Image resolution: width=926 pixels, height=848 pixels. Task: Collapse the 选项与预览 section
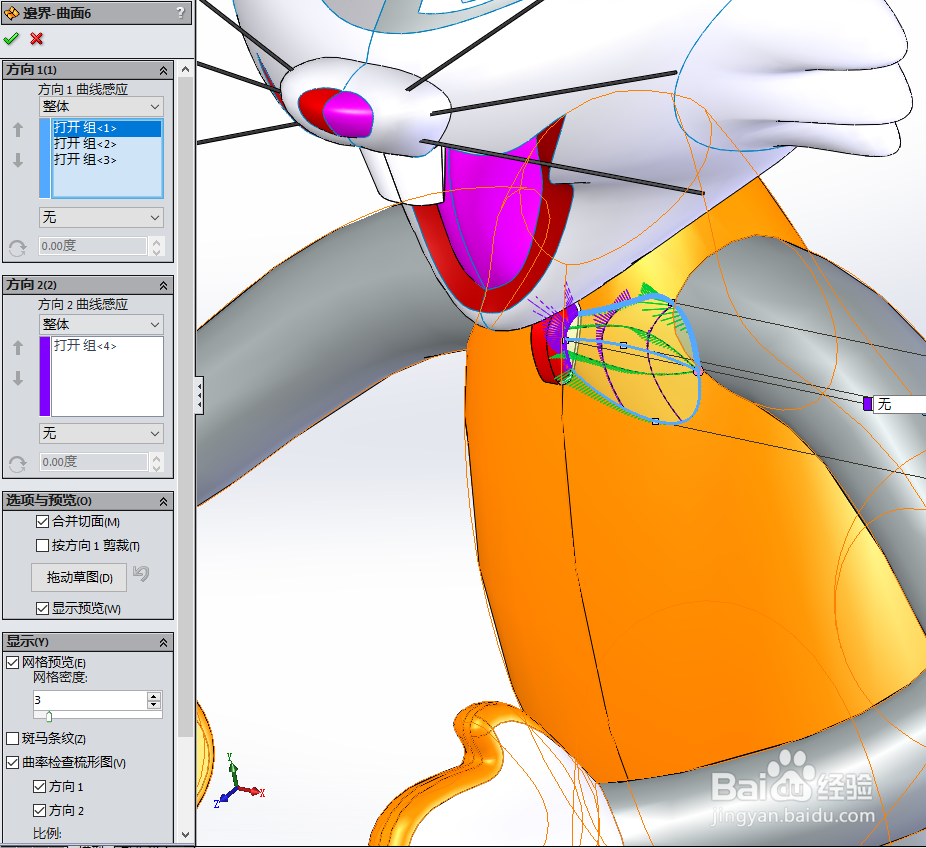pyautogui.click(x=164, y=502)
